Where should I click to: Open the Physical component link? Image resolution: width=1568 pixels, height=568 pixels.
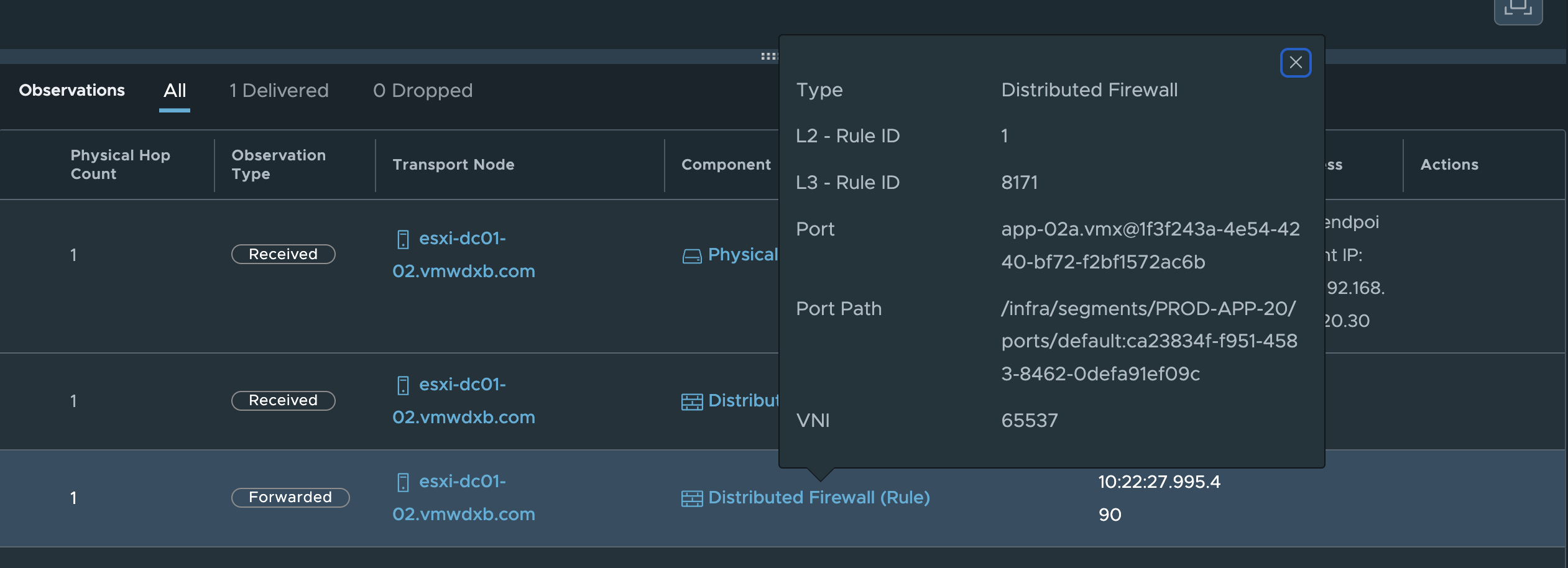coord(743,255)
